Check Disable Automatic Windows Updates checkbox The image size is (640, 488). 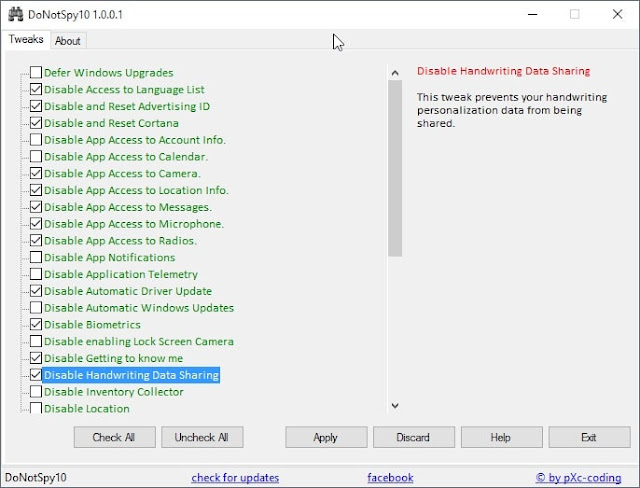pos(36,307)
